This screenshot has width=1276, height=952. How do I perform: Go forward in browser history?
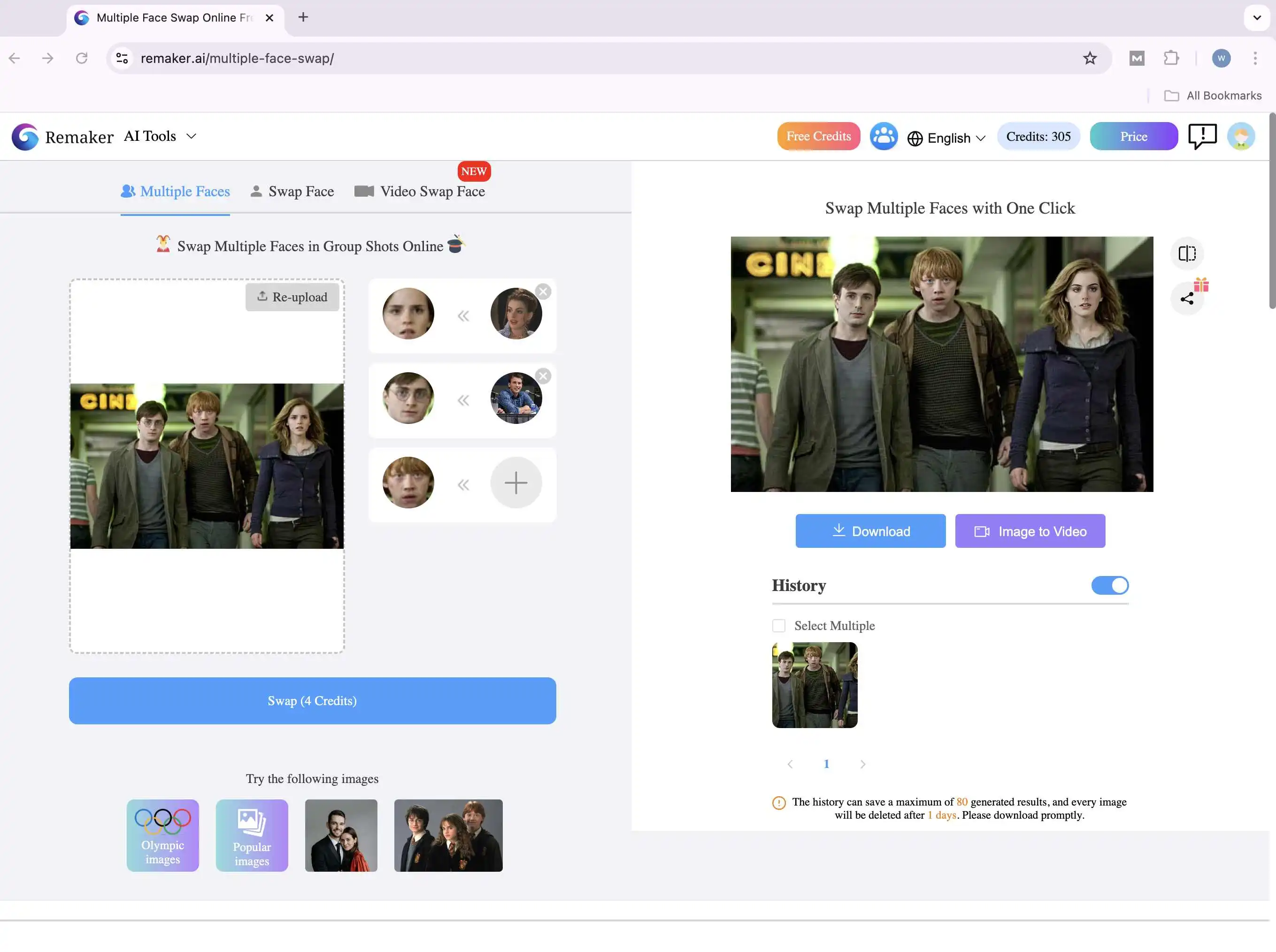(48, 58)
